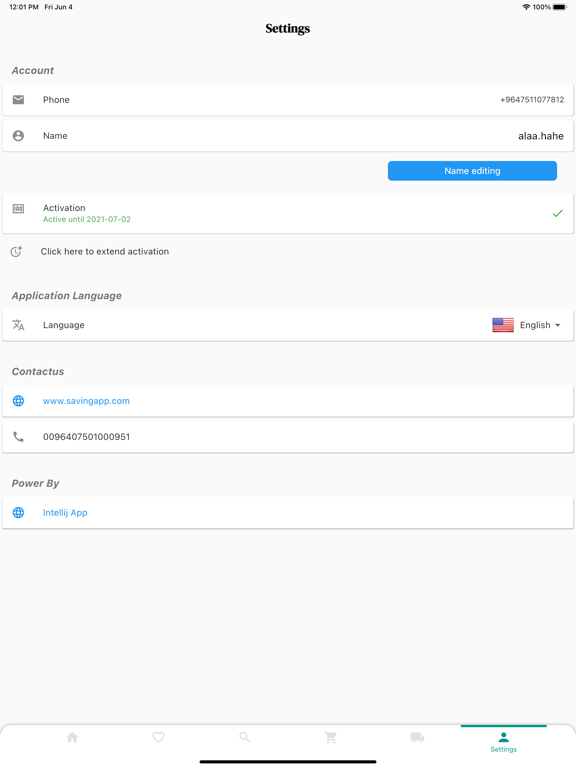Click the Name editing button
Image resolution: width=576 pixels, height=768 pixels.
click(472, 171)
